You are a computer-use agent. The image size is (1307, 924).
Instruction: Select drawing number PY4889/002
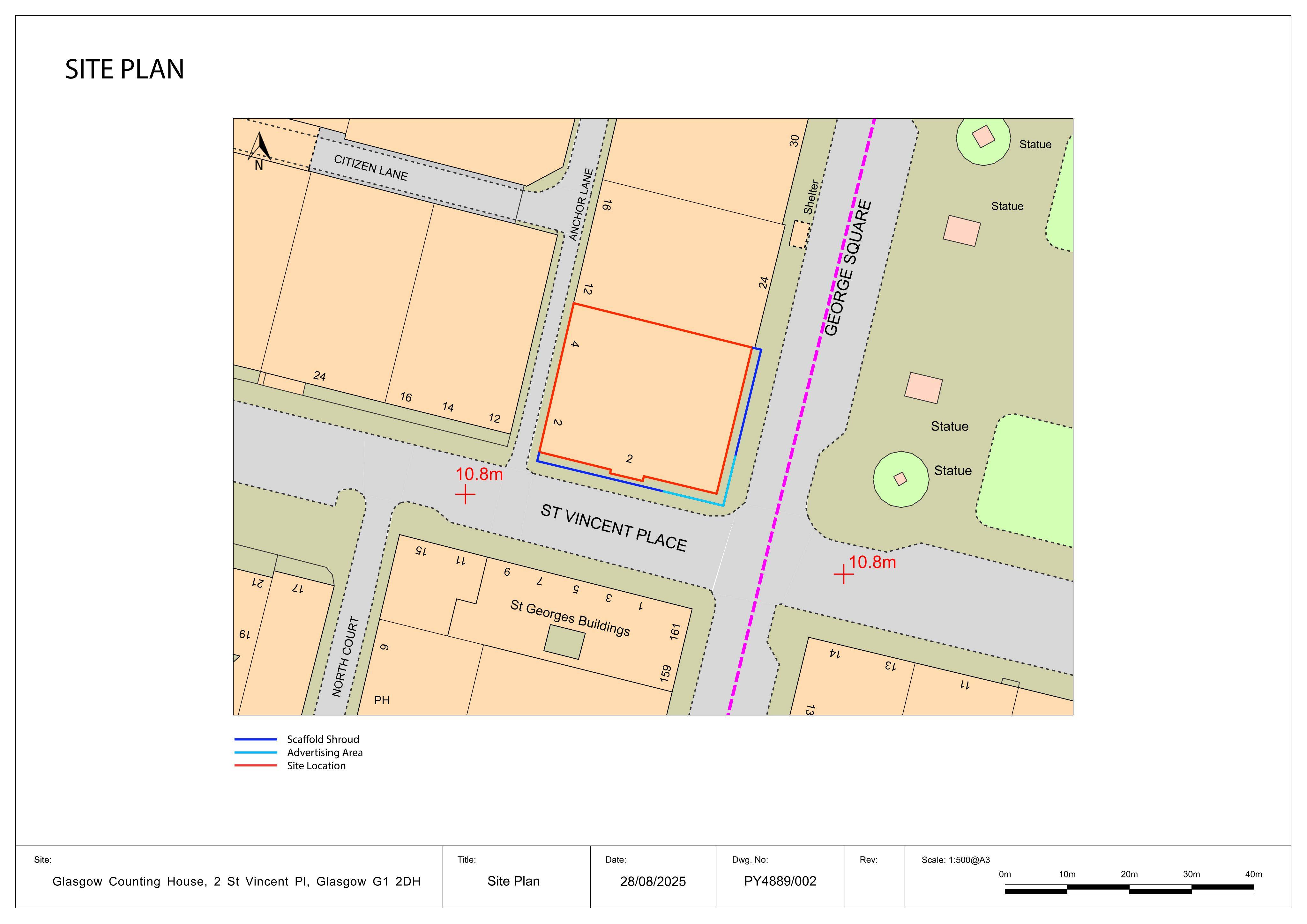780,881
